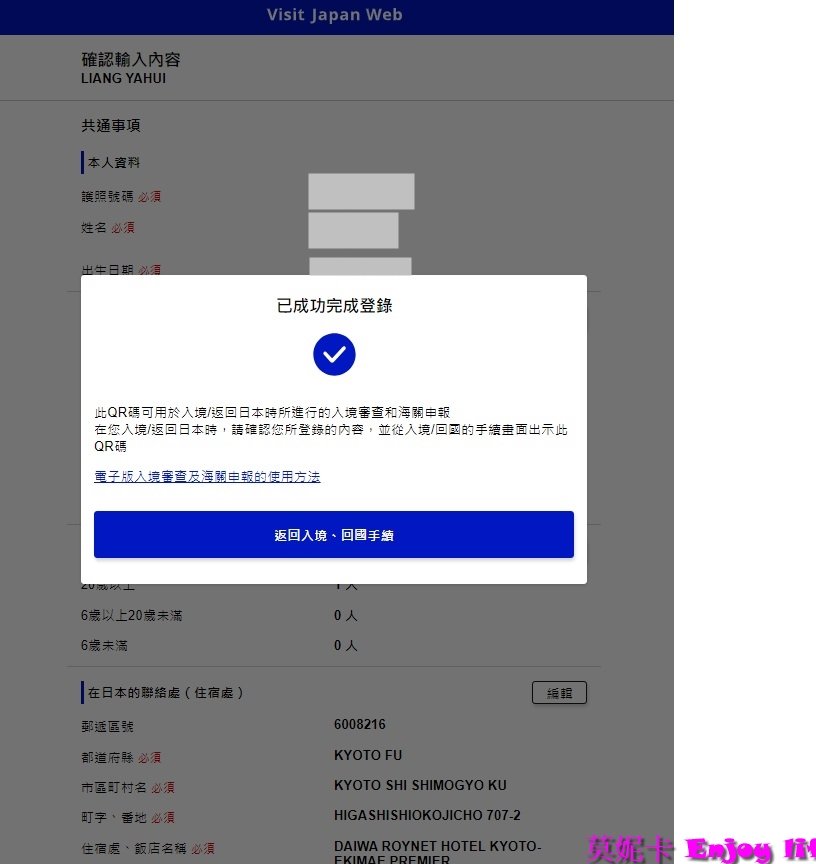Click the 已成功完成登錄 dialog title

(x=334, y=306)
